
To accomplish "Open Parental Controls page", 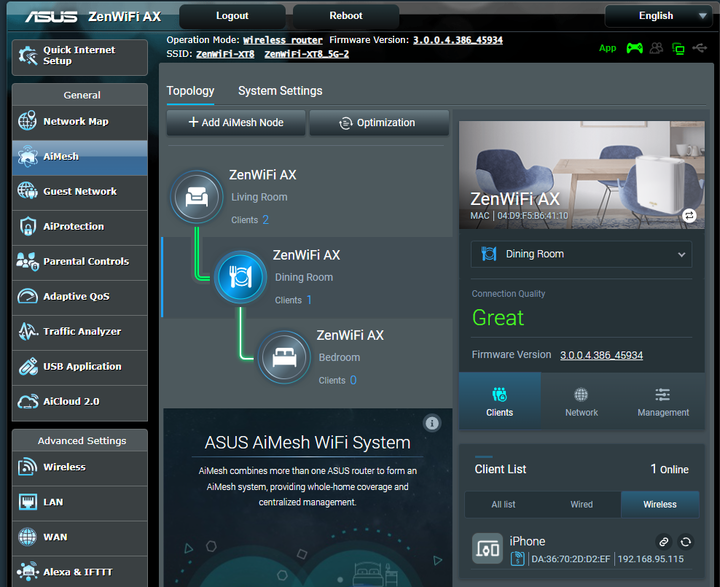I will 79,262.
